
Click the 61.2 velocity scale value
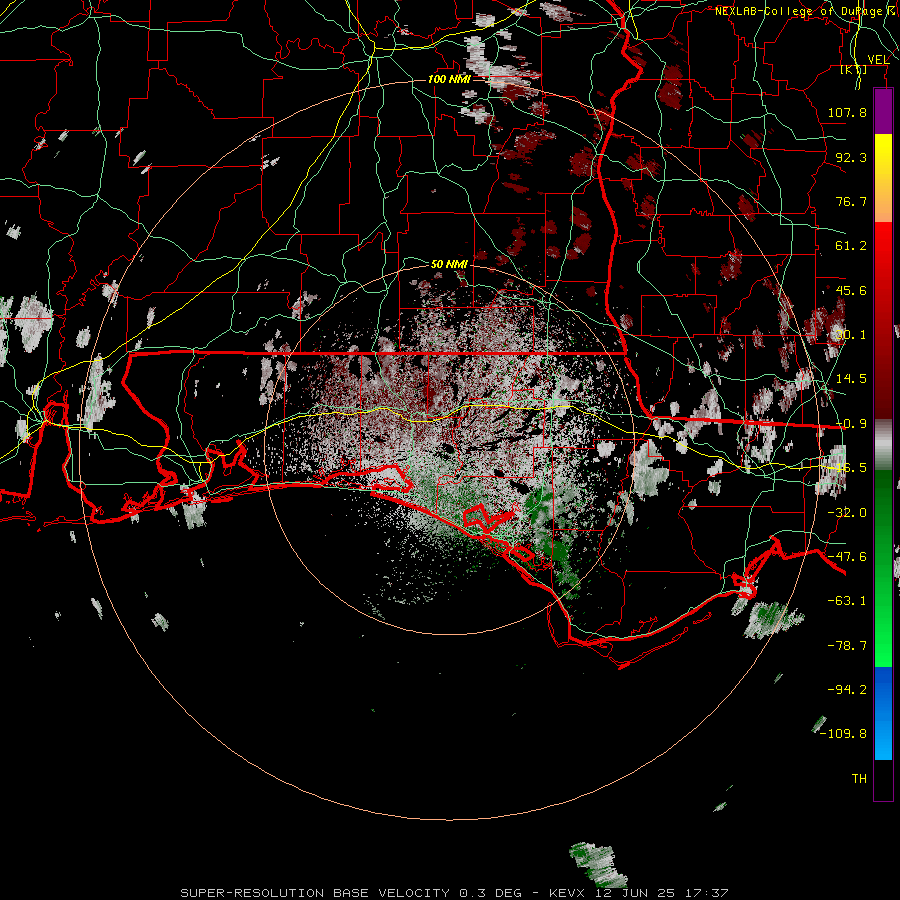click(x=851, y=246)
